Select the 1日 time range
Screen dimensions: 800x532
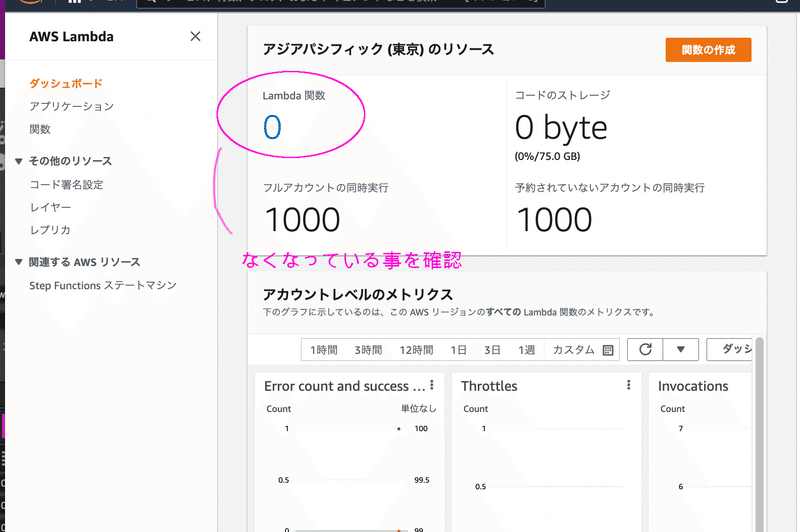[458, 350]
